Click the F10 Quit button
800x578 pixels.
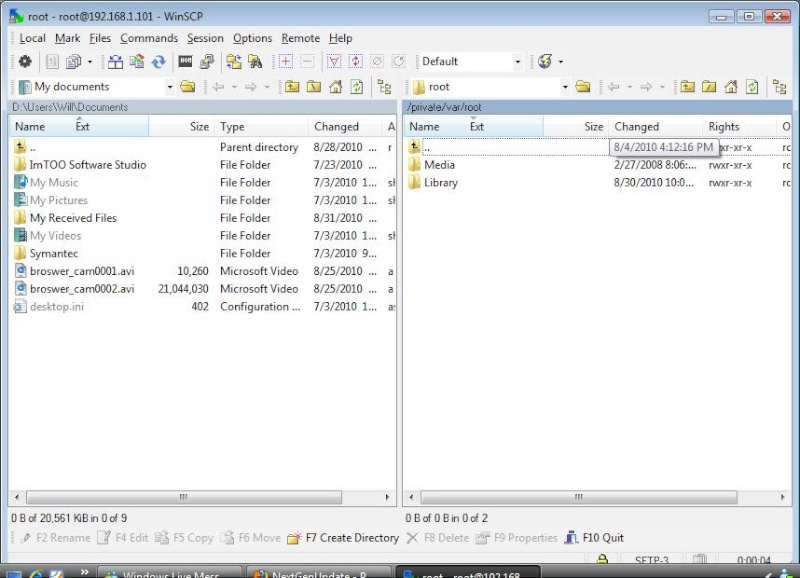tap(594, 538)
